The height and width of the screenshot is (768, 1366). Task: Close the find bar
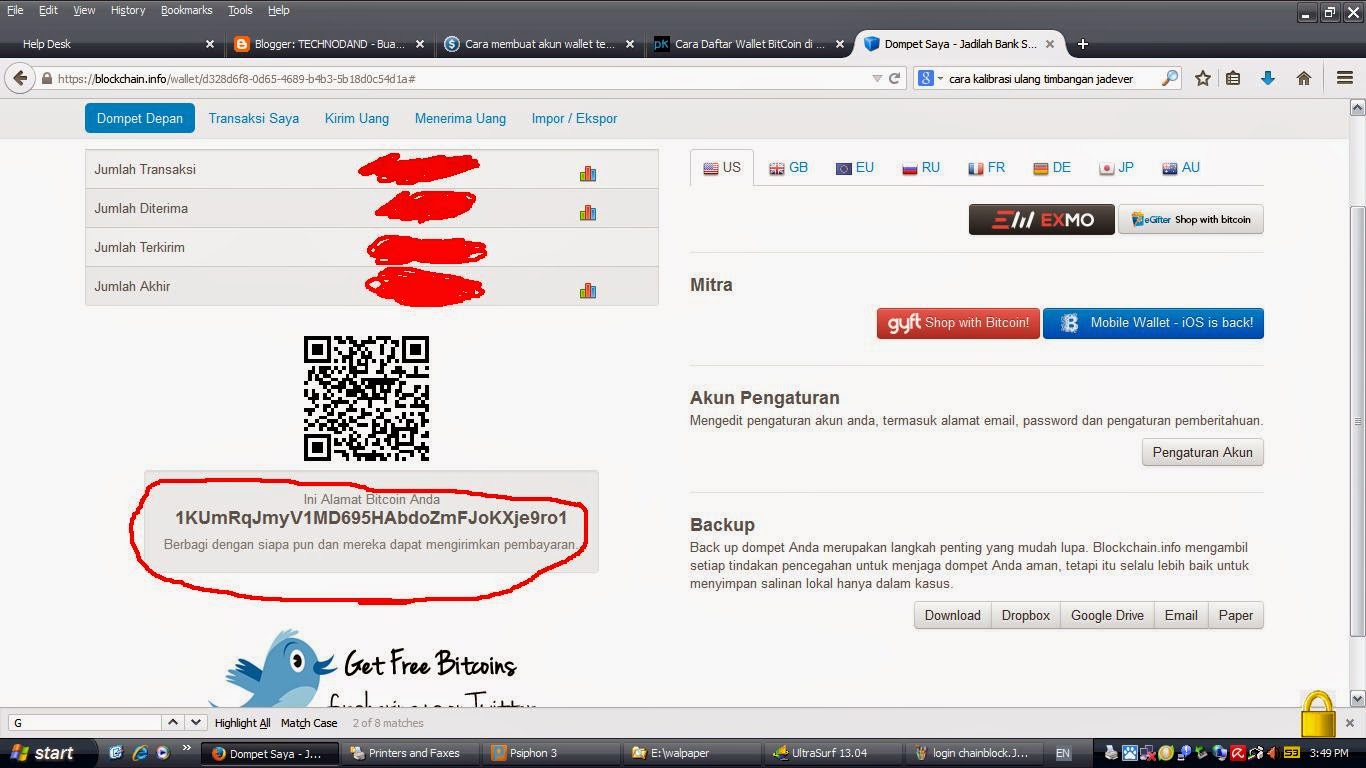tap(1349, 722)
